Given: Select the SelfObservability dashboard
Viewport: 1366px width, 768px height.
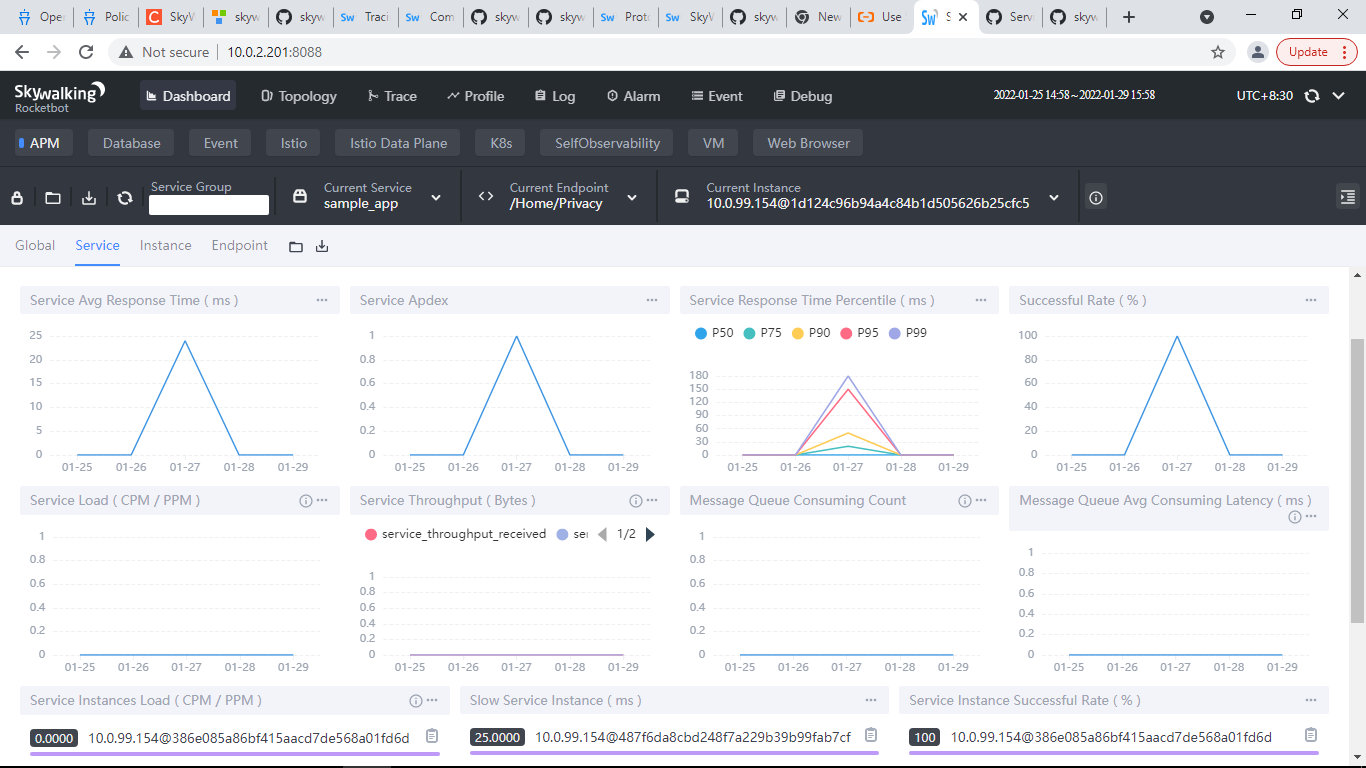Looking at the screenshot, I should click(x=606, y=142).
